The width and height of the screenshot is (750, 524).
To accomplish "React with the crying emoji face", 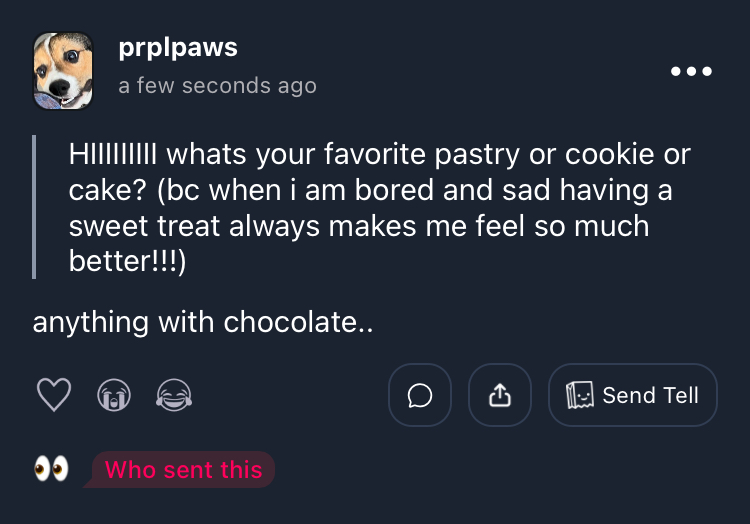I will click(114, 396).
